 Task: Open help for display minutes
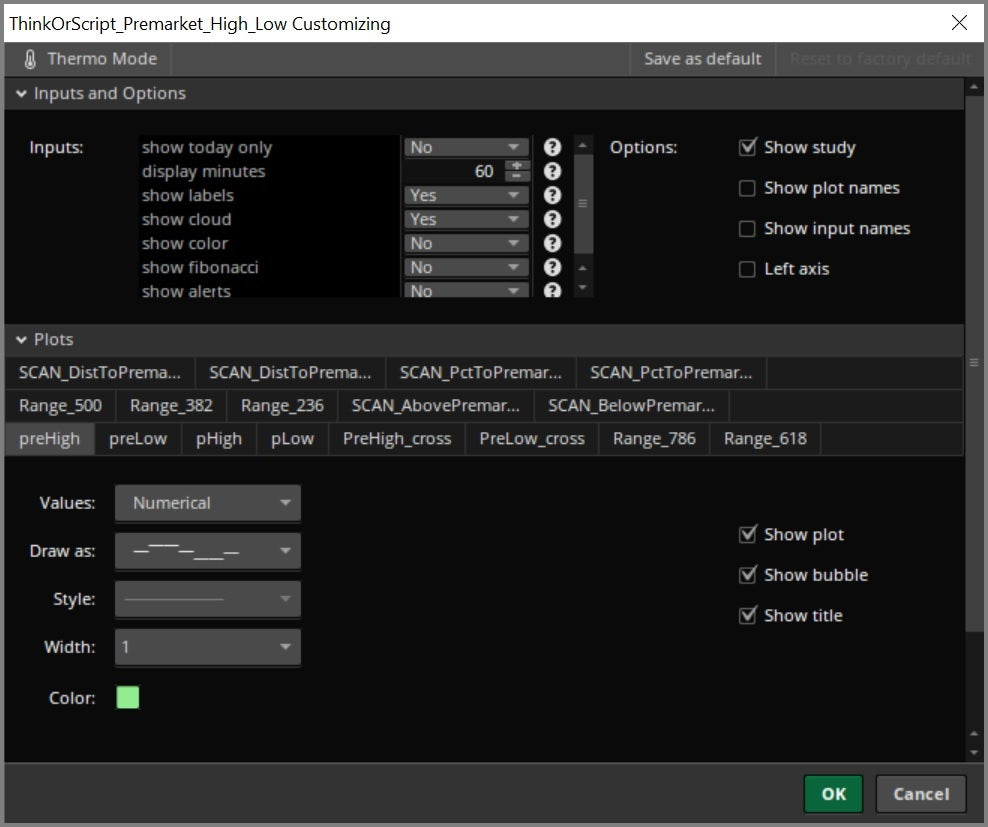pos(552,171)
